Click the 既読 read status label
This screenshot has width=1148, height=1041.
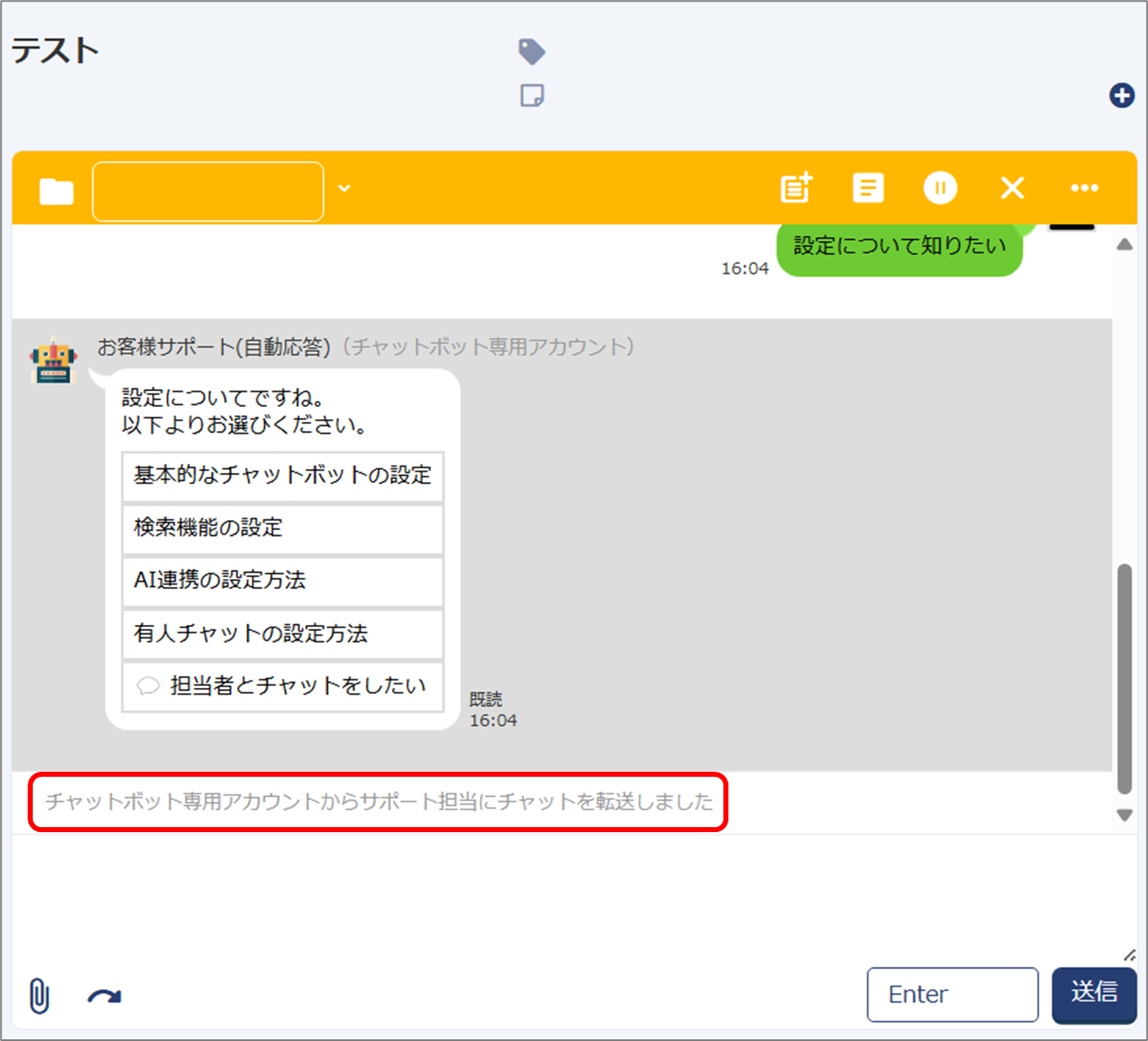tap(485, 699)
